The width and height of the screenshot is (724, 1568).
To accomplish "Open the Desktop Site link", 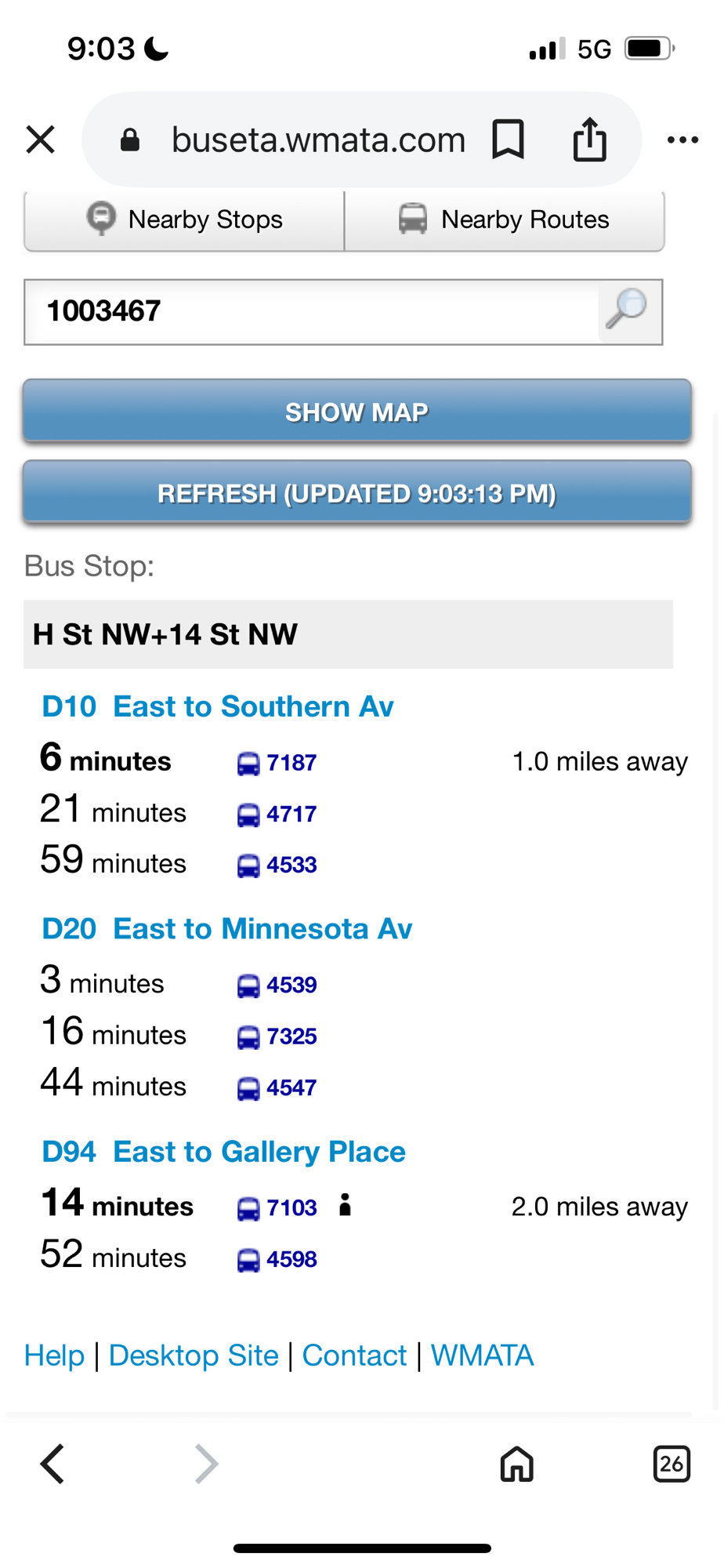I will (194, 1355).
